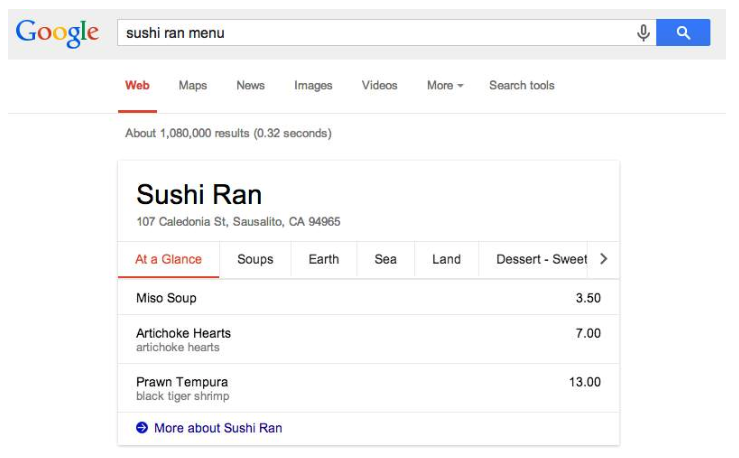Open Search tools options
This screenshot has height=458, width=739.
(522, 85)
